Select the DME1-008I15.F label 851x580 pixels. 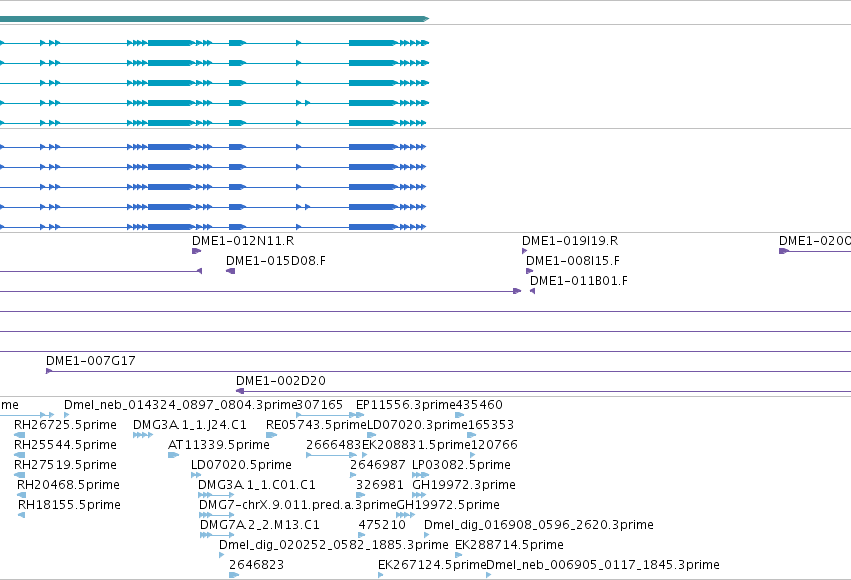(x=573, y=261)
